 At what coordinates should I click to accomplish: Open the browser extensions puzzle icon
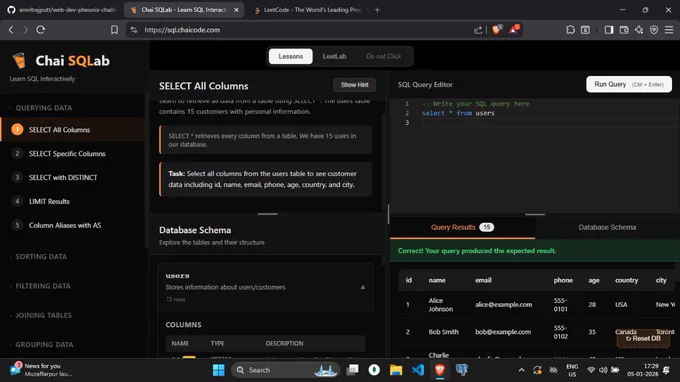[x=570, y=29]
